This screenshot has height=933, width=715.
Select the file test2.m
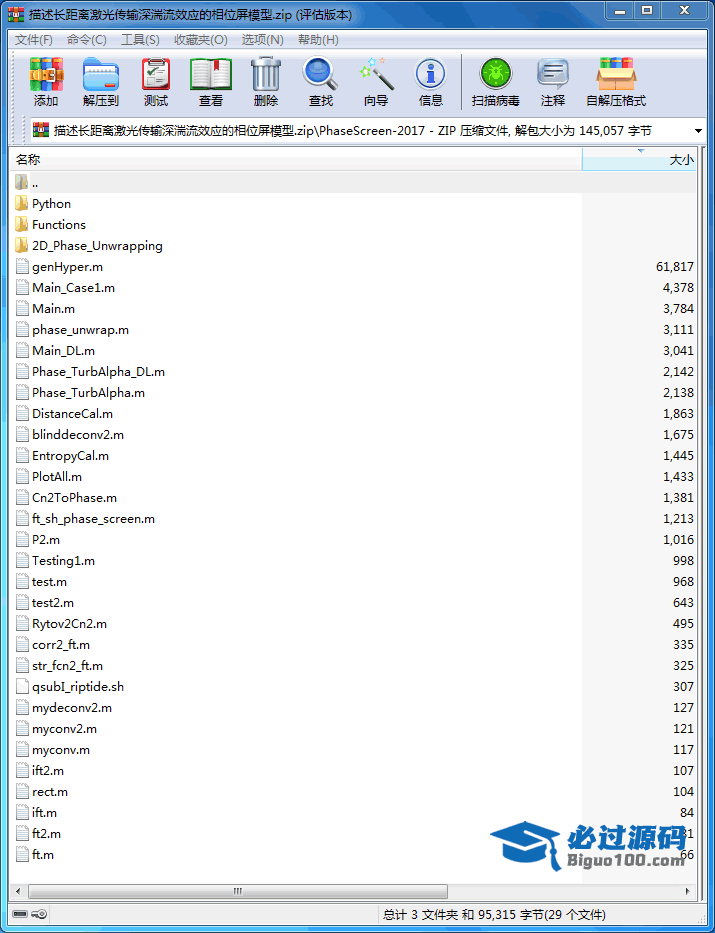click(x=53, y=603)
